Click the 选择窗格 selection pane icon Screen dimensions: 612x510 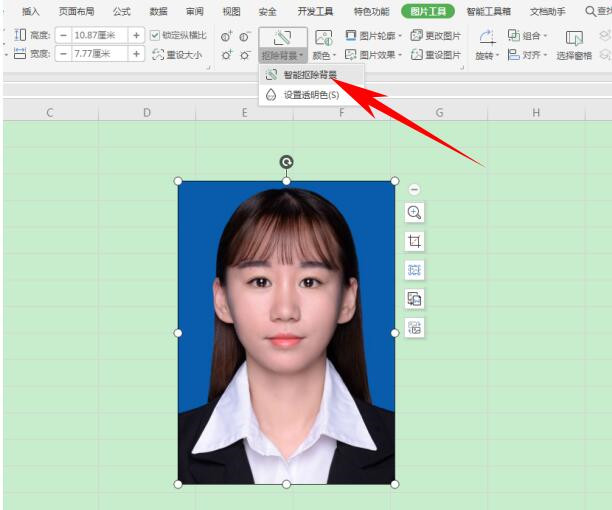574,38
